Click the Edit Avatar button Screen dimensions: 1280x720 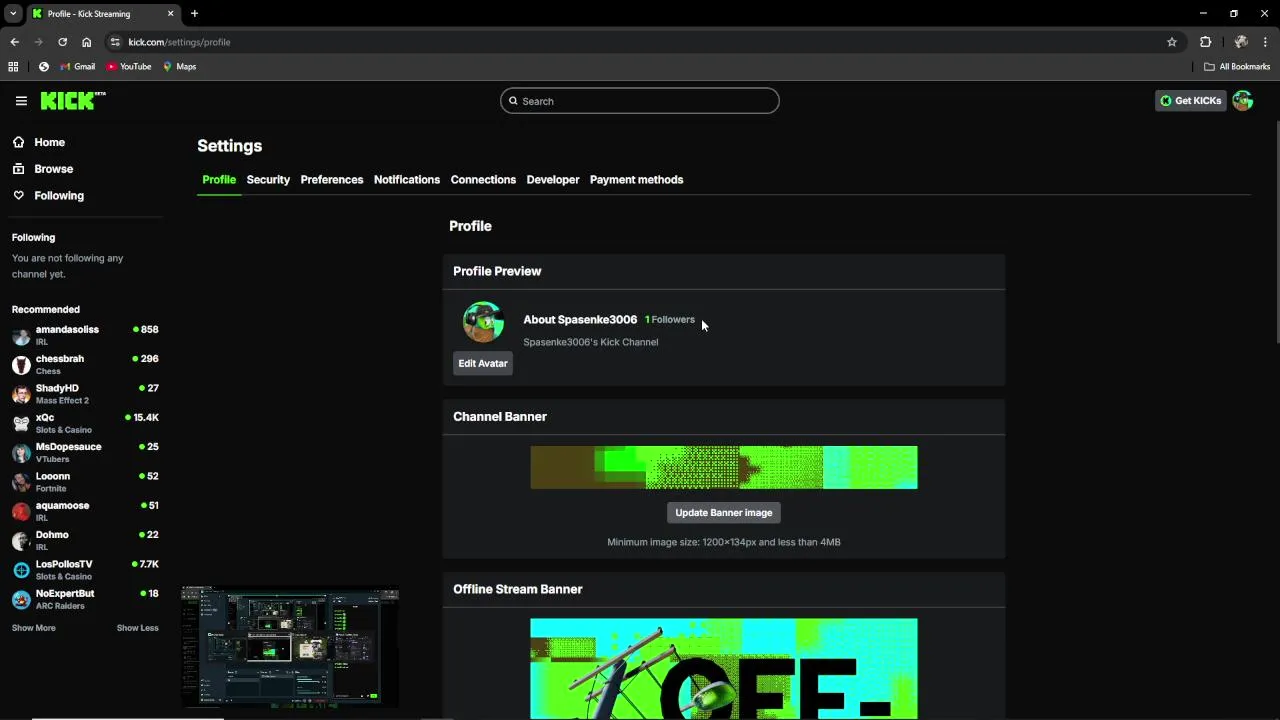[483, 364]
